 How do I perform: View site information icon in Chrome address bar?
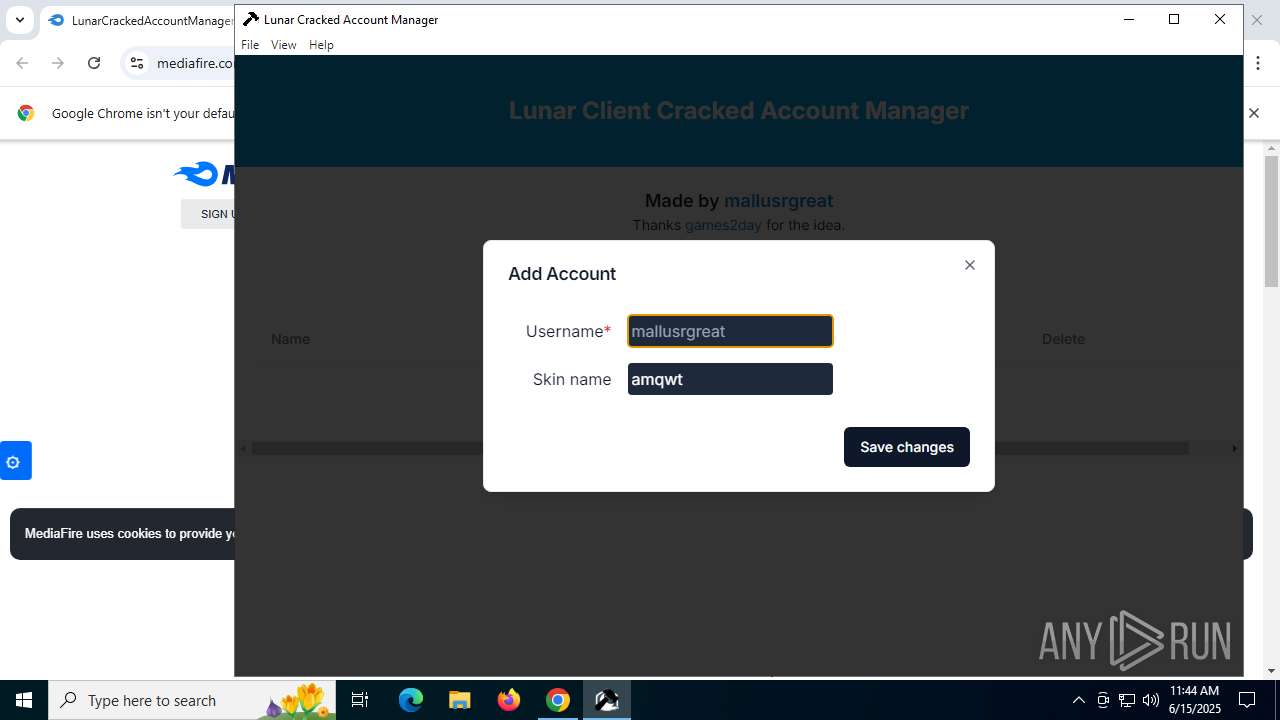click(x=137, y=63)
